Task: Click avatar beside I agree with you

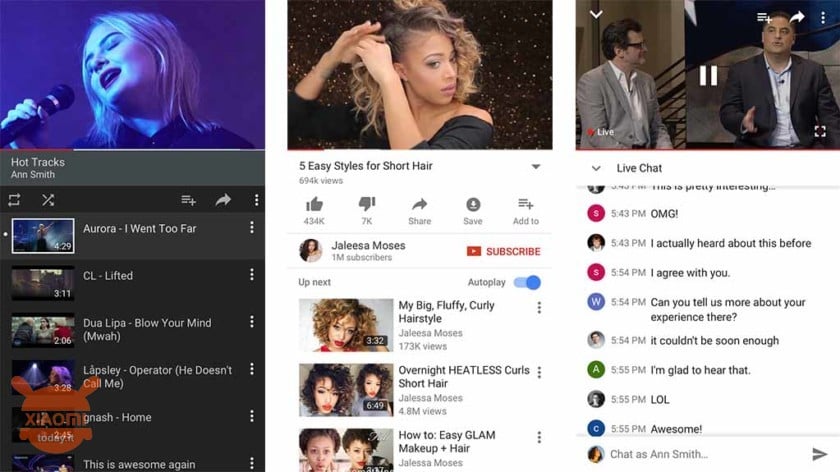Action: click(x=596, y=272)
